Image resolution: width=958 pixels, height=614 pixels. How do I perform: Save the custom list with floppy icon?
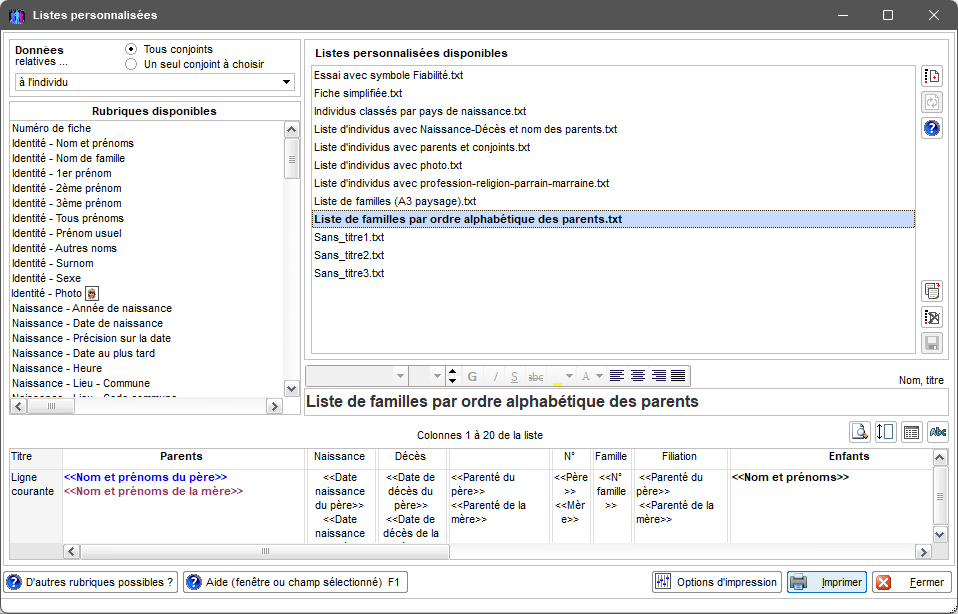(x=932, y=343)
